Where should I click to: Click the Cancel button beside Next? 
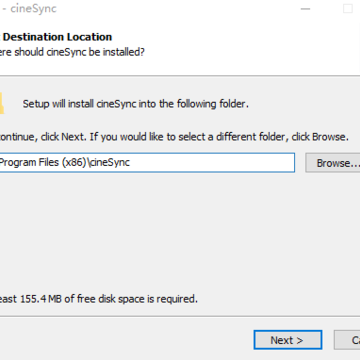click(347, 340)
